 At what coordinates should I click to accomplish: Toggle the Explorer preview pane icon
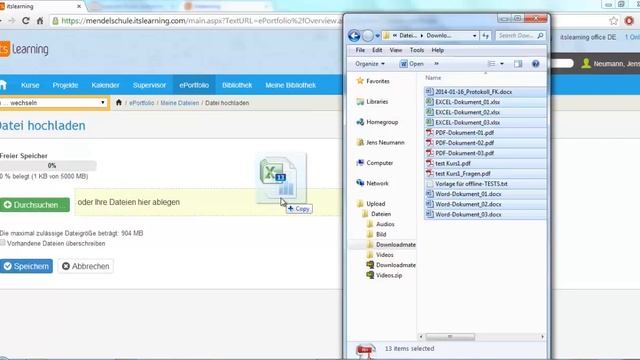pyautogui.click(x=518, y=64)
